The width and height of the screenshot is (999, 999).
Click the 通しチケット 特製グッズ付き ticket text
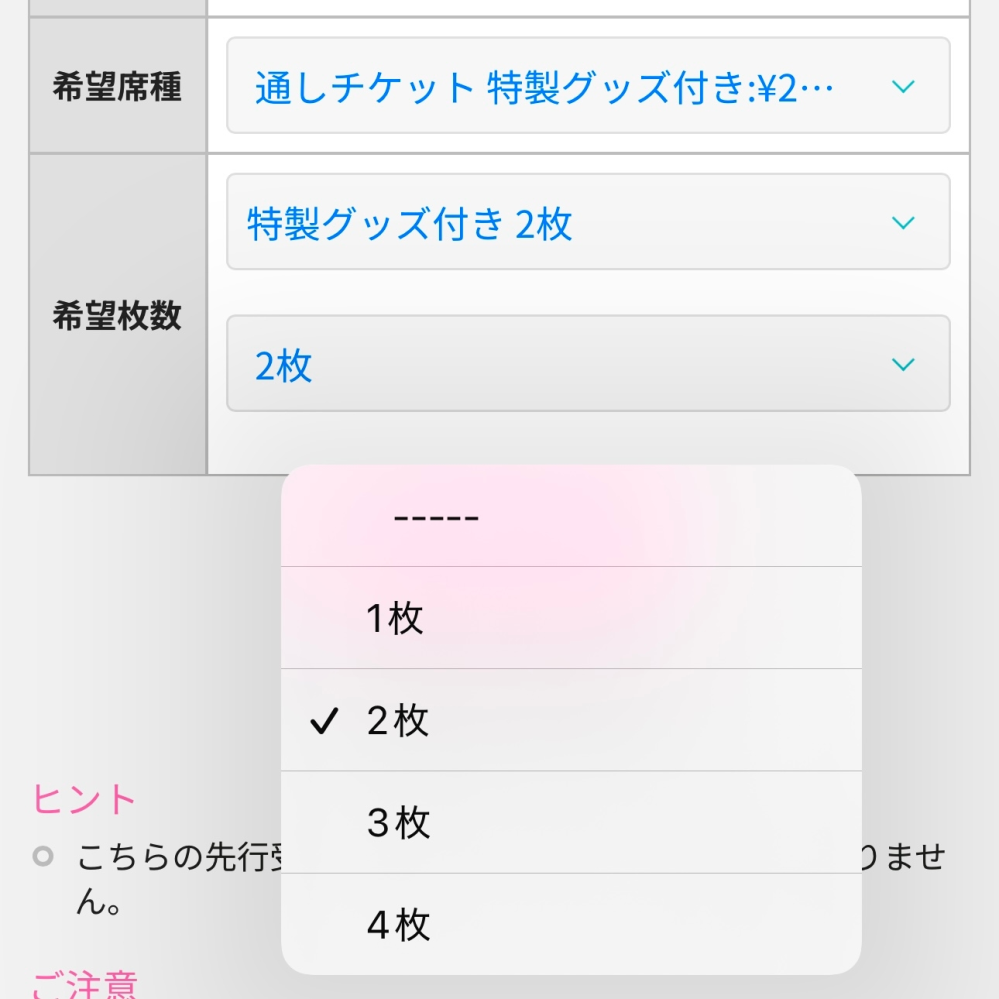click(540, 87)
